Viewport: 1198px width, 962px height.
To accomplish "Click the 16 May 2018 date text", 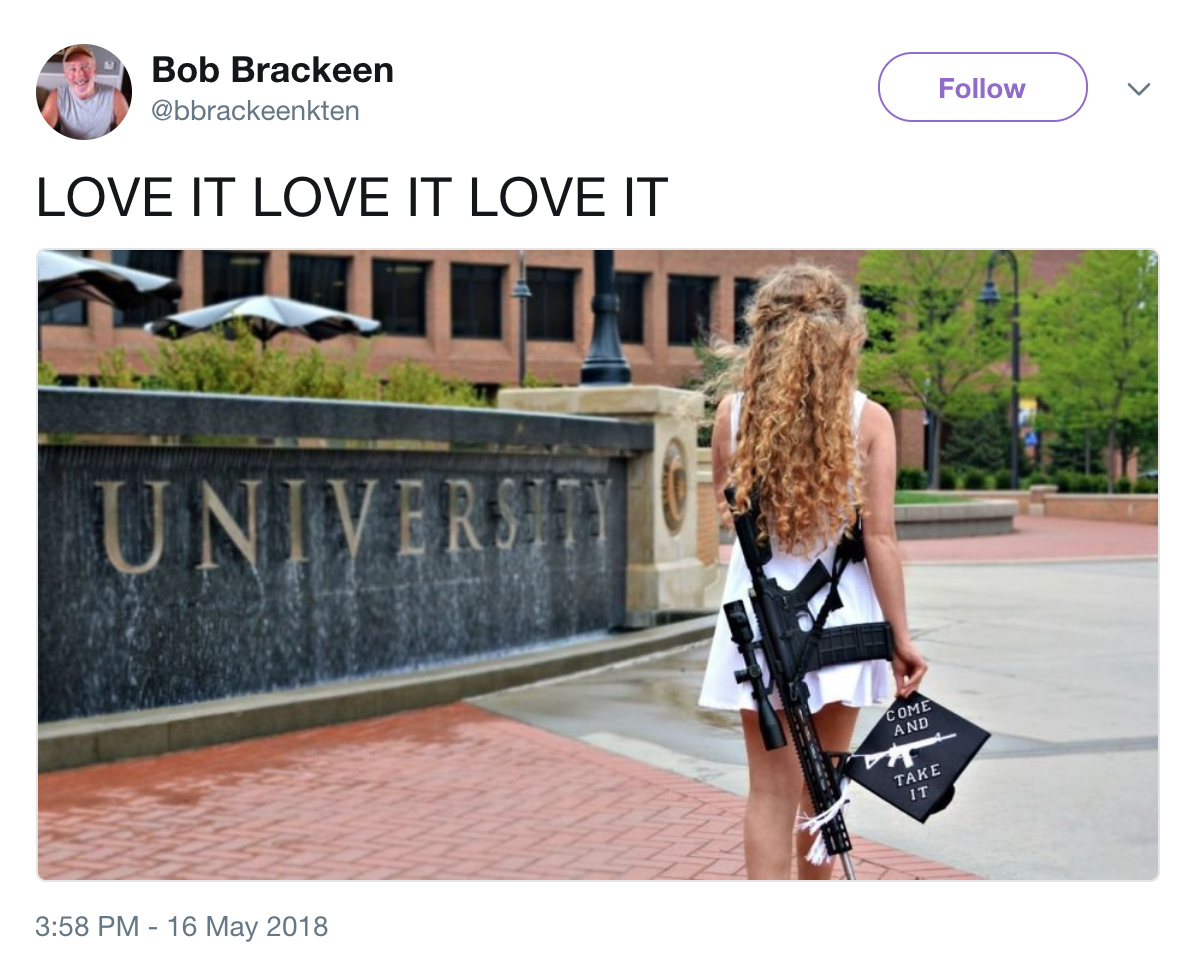I will [x=247, y=926].
